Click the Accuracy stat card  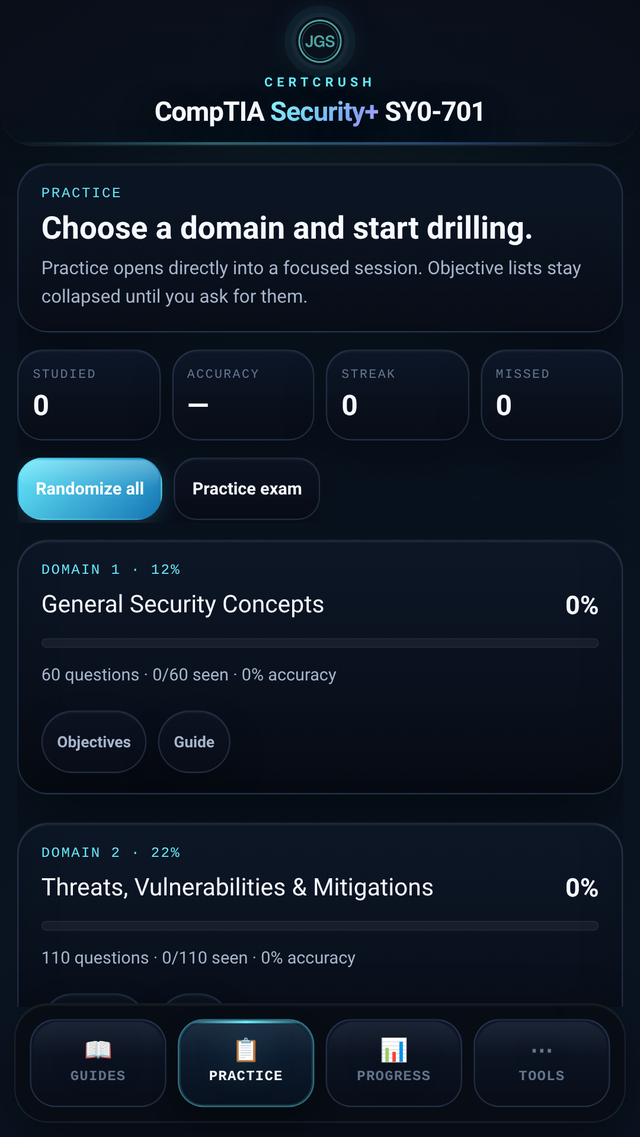click(243, 394)
